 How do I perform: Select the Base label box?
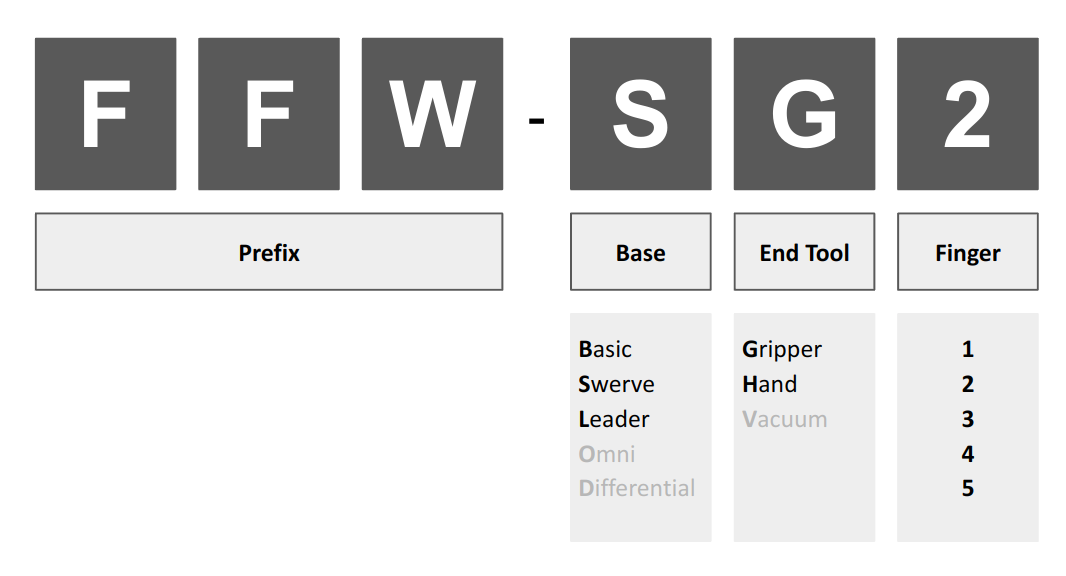(x=640, y=252)
